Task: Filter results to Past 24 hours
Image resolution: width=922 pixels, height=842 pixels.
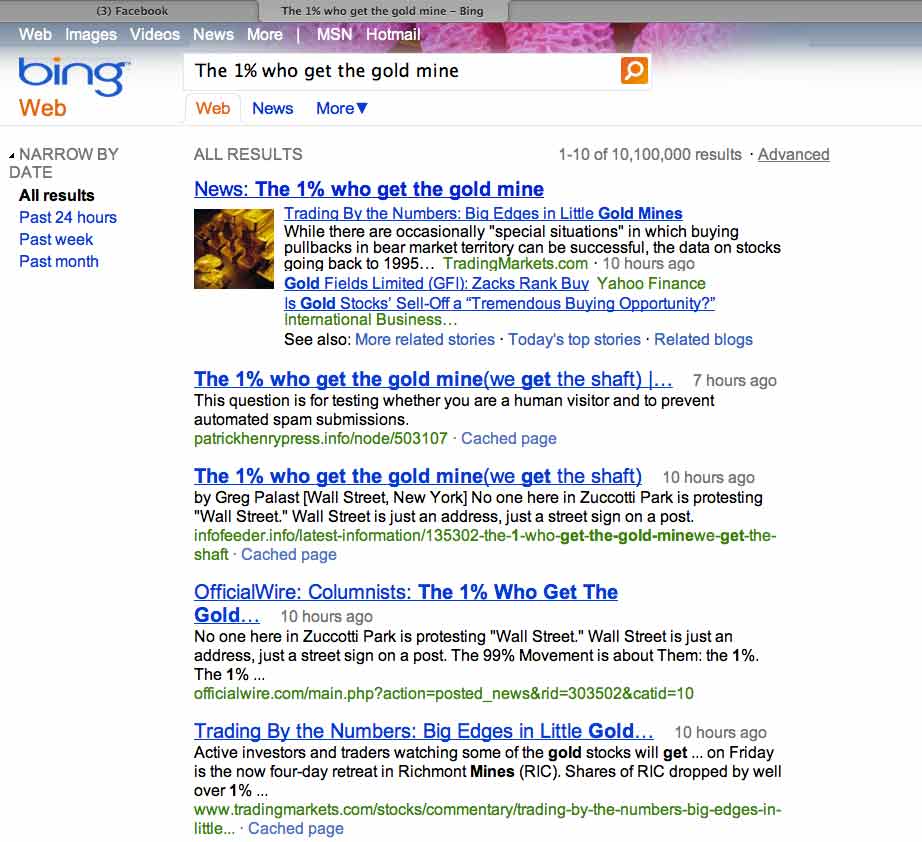Action: coord(68,218)
